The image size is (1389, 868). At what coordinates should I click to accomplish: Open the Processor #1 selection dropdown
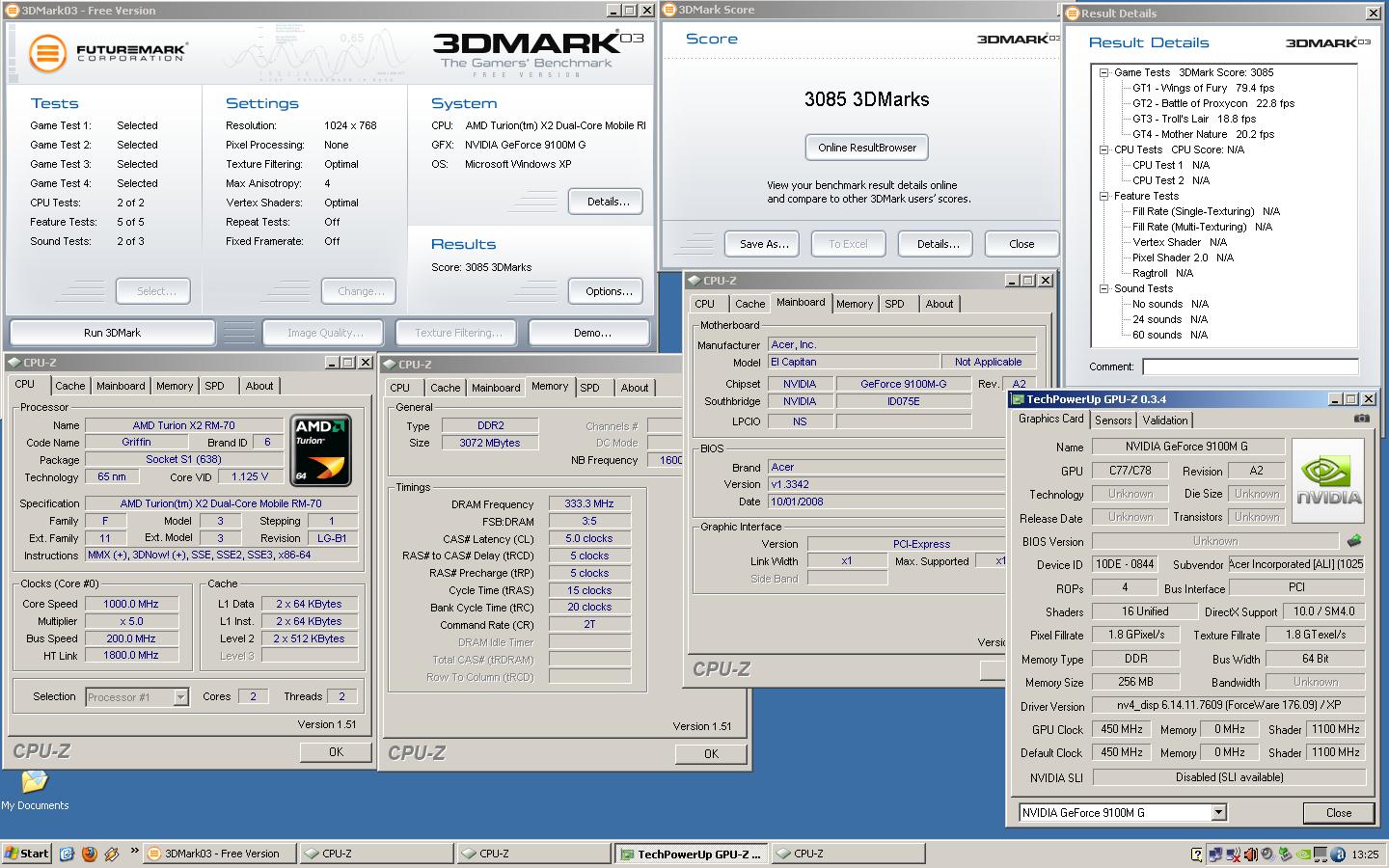coord(180,696)
